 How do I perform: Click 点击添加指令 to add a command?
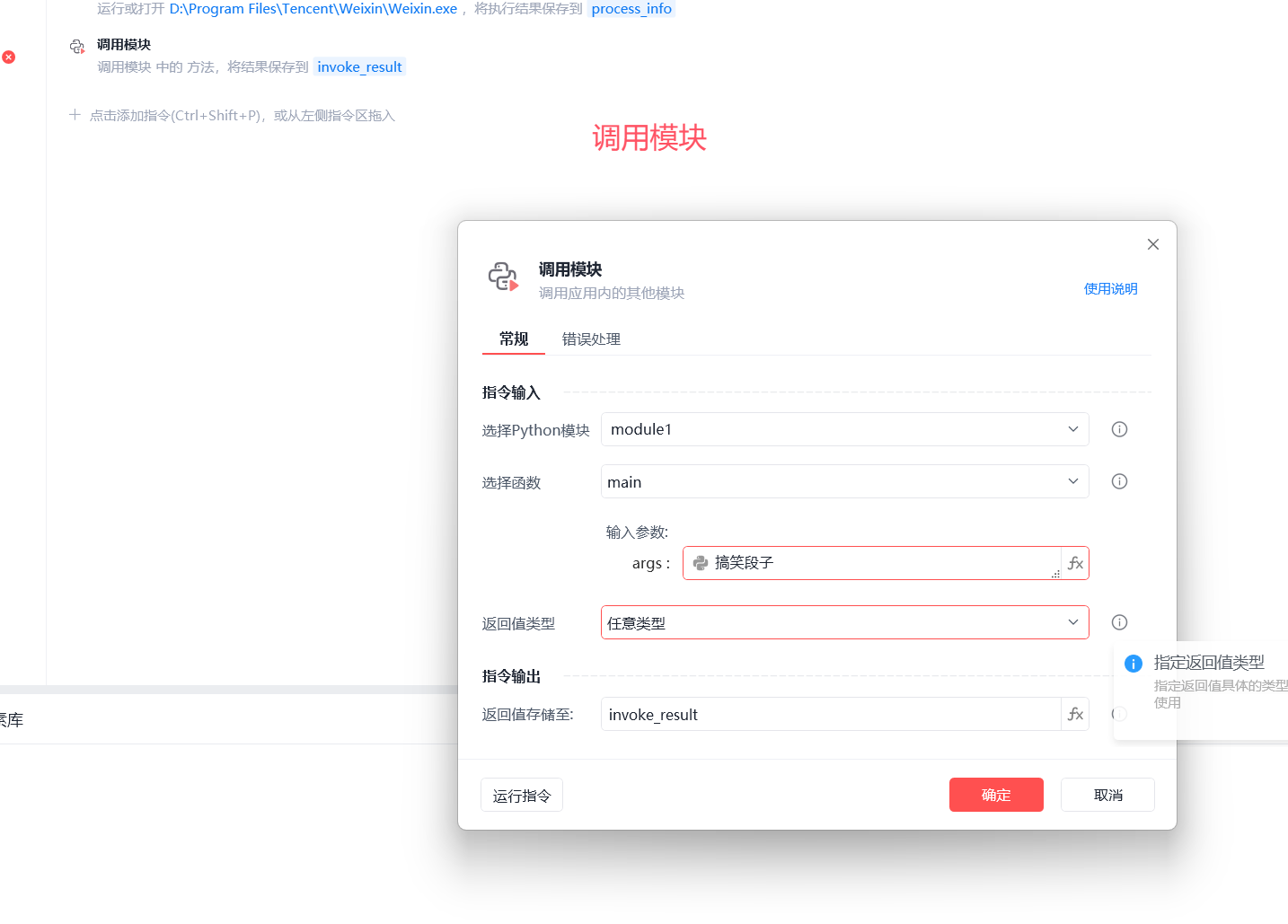(x=243, y=115)
